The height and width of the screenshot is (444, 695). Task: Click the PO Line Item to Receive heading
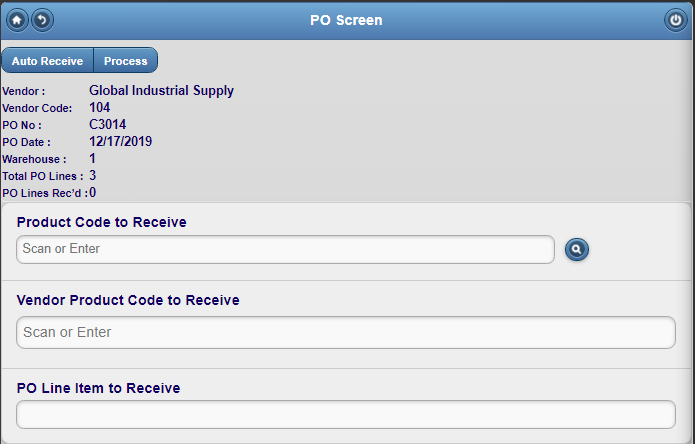(98, 388)
